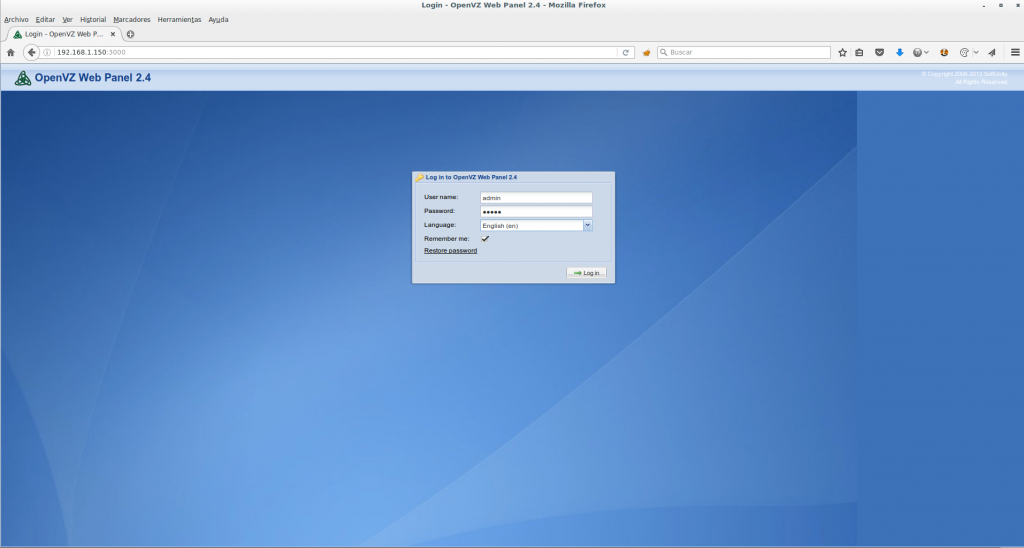
Task: Go back with the back arrow
Action: click(x=31, y=52)
